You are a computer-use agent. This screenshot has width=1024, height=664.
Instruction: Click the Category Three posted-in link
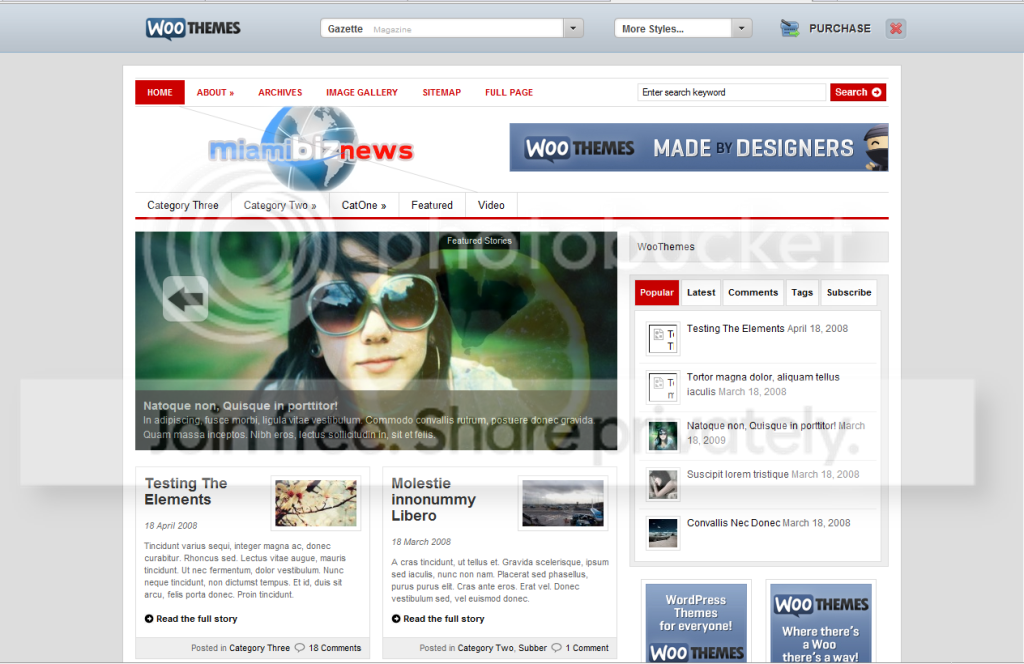(x=259, y=648)
